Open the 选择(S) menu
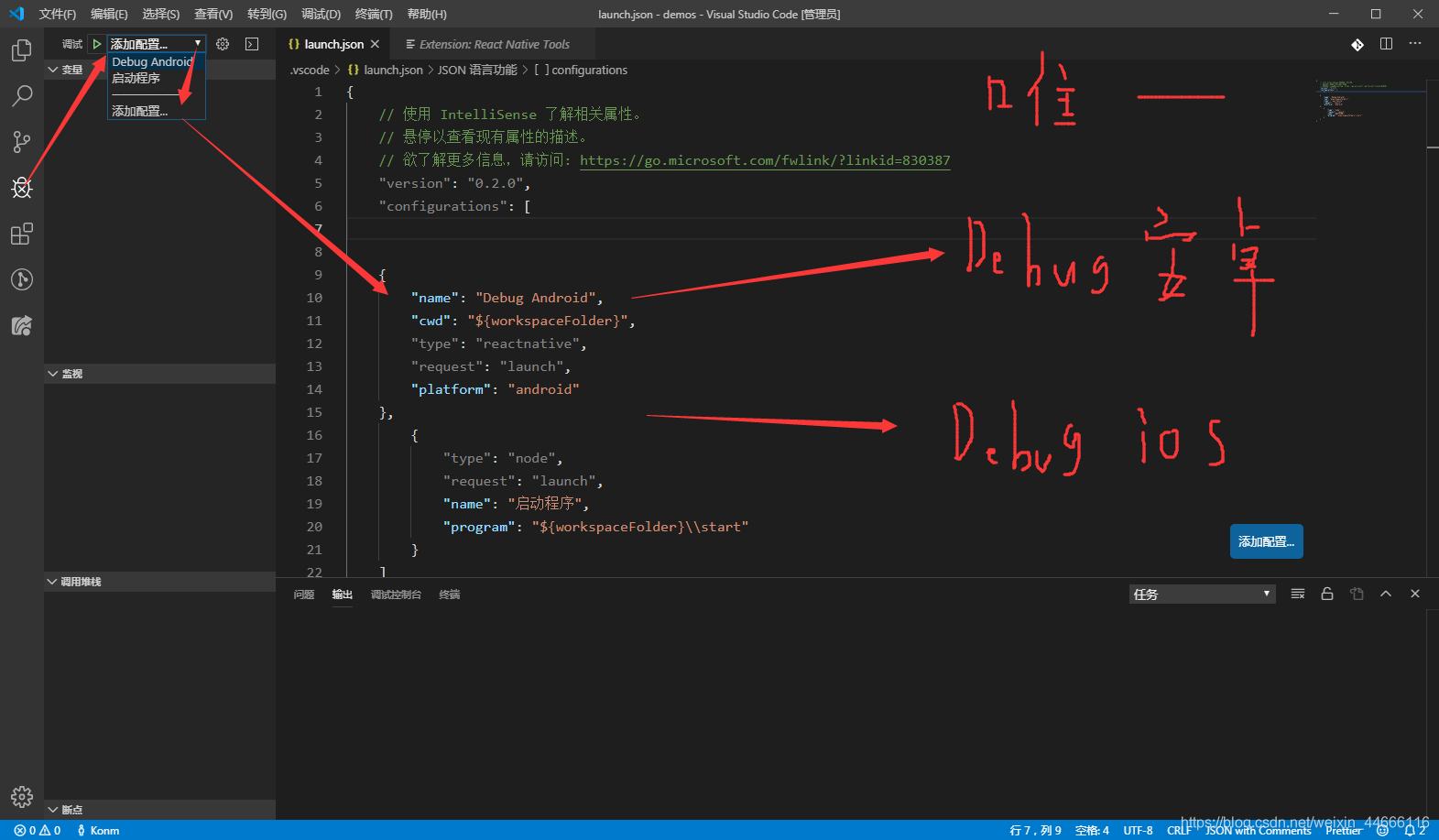 [x=161, y=14]
